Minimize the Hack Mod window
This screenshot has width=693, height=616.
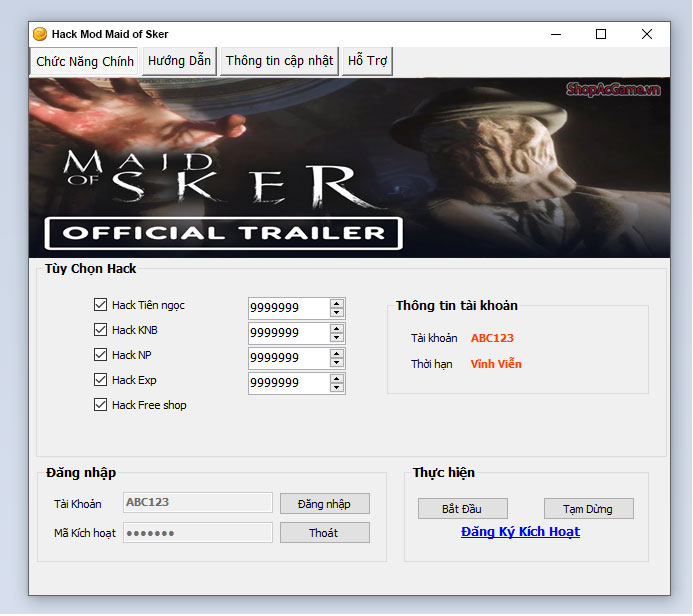(556, 34)
